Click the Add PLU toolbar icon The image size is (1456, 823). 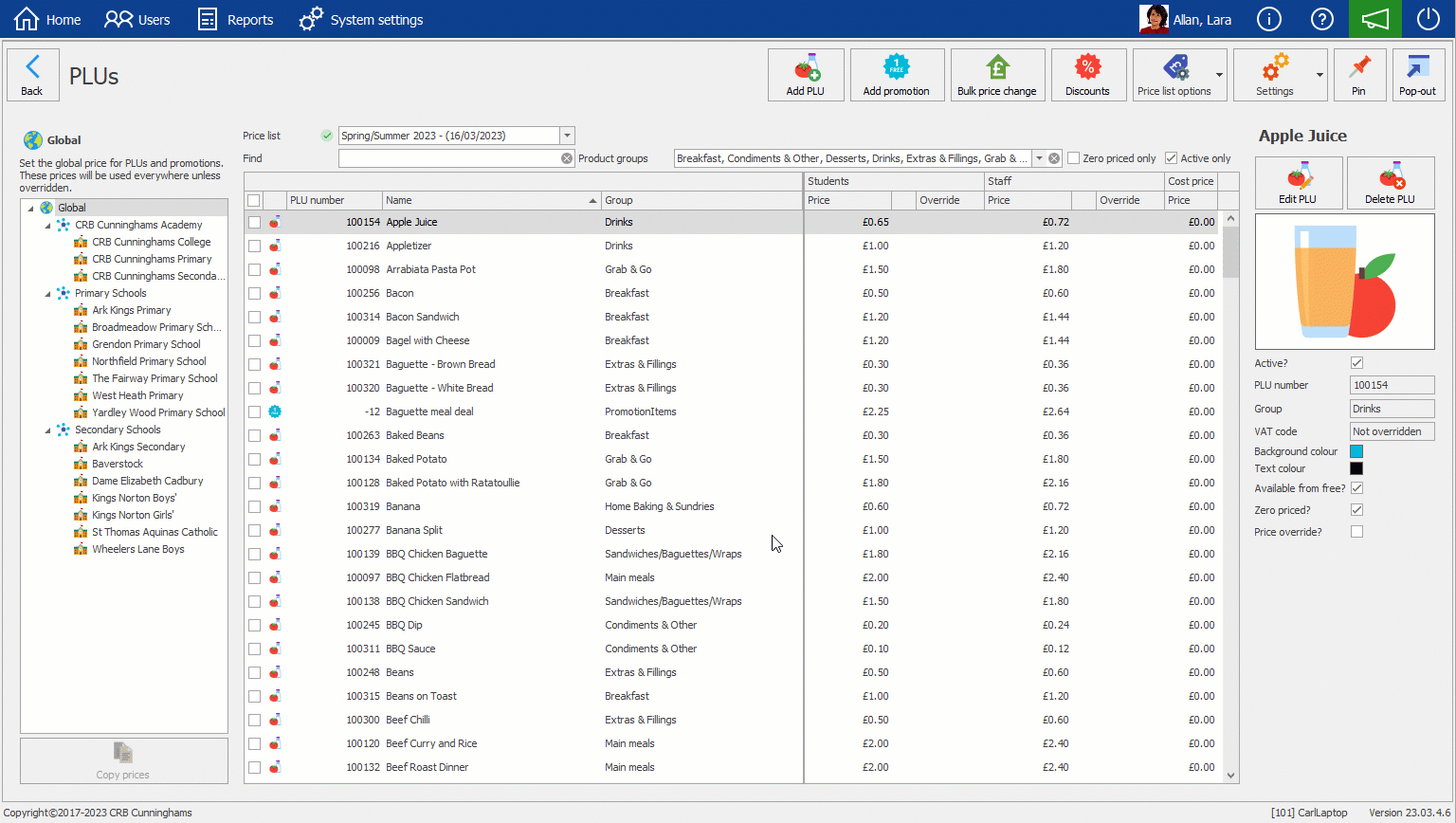805,75
